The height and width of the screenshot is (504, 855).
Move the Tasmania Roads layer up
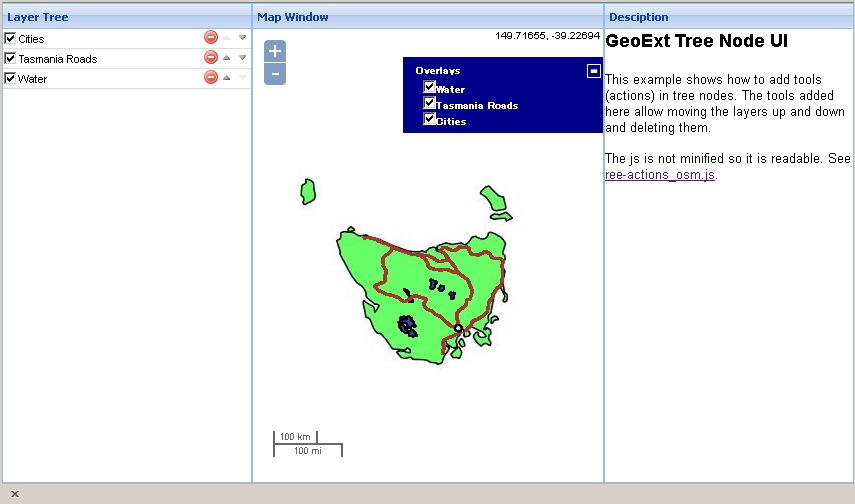click(227, 58)
